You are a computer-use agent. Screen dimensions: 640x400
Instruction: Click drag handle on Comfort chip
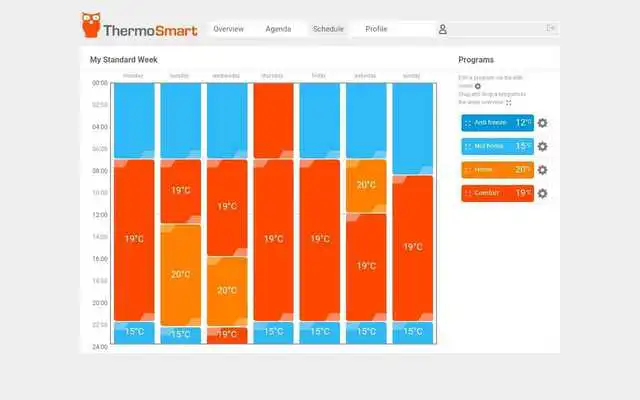point(468,193)
